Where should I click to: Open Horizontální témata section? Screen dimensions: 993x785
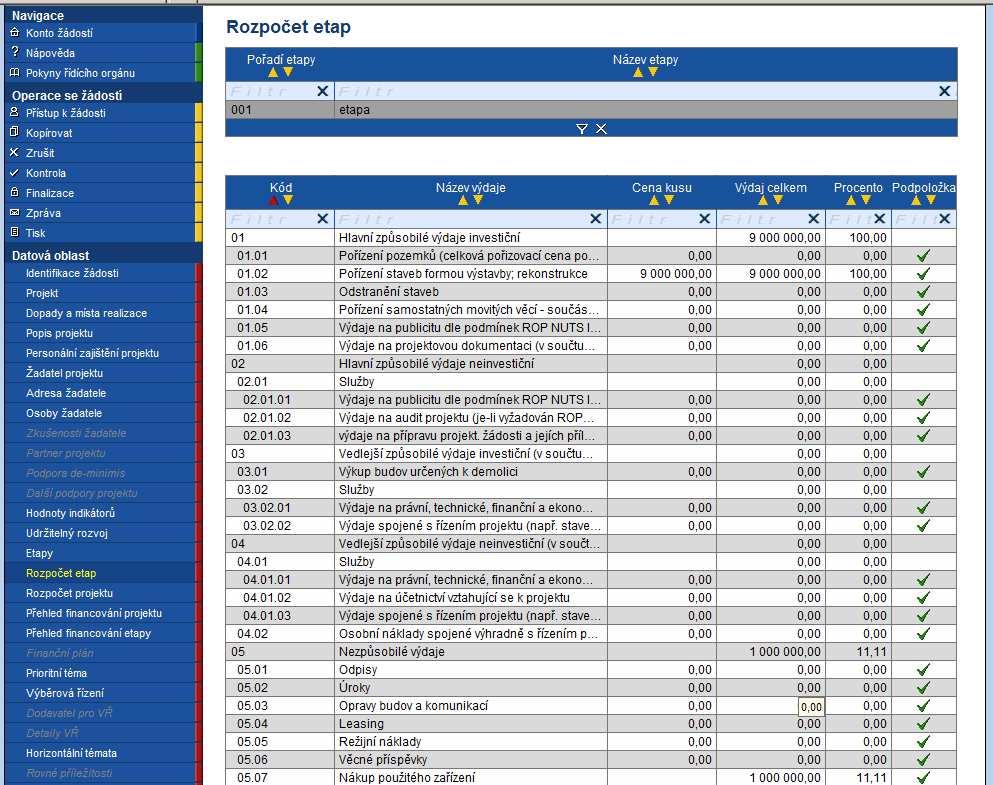(x=72, y=753)
